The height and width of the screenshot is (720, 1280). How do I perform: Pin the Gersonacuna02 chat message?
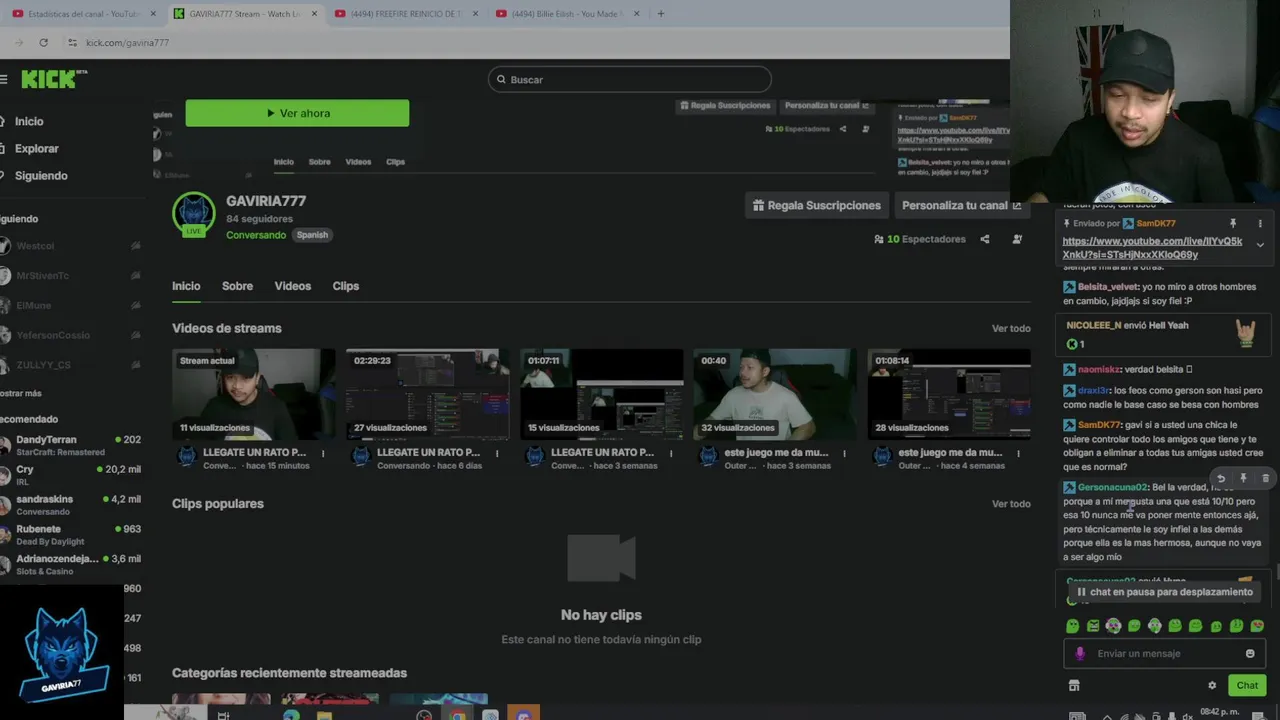(x=1243, y=479)
